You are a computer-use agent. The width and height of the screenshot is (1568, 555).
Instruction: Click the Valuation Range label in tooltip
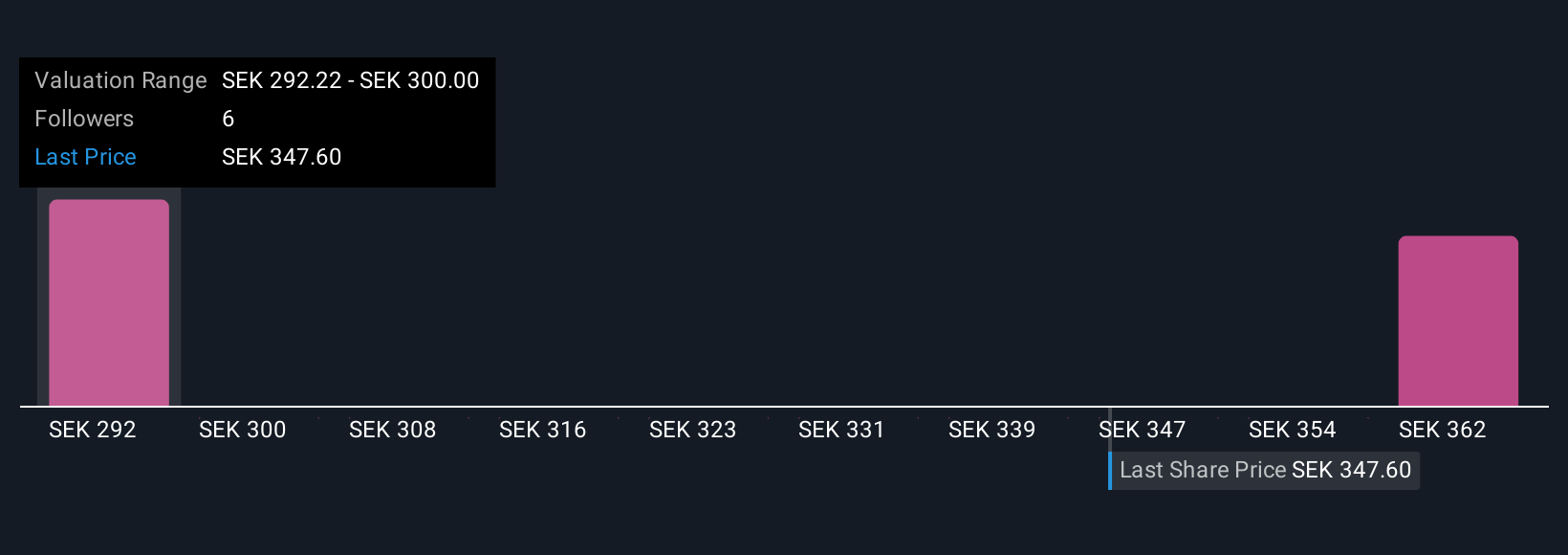pos(120,80)
